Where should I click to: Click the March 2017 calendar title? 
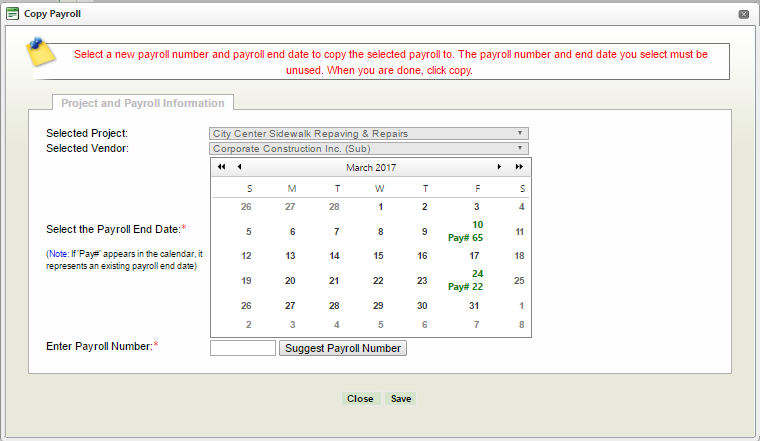(x=370, y=167)
